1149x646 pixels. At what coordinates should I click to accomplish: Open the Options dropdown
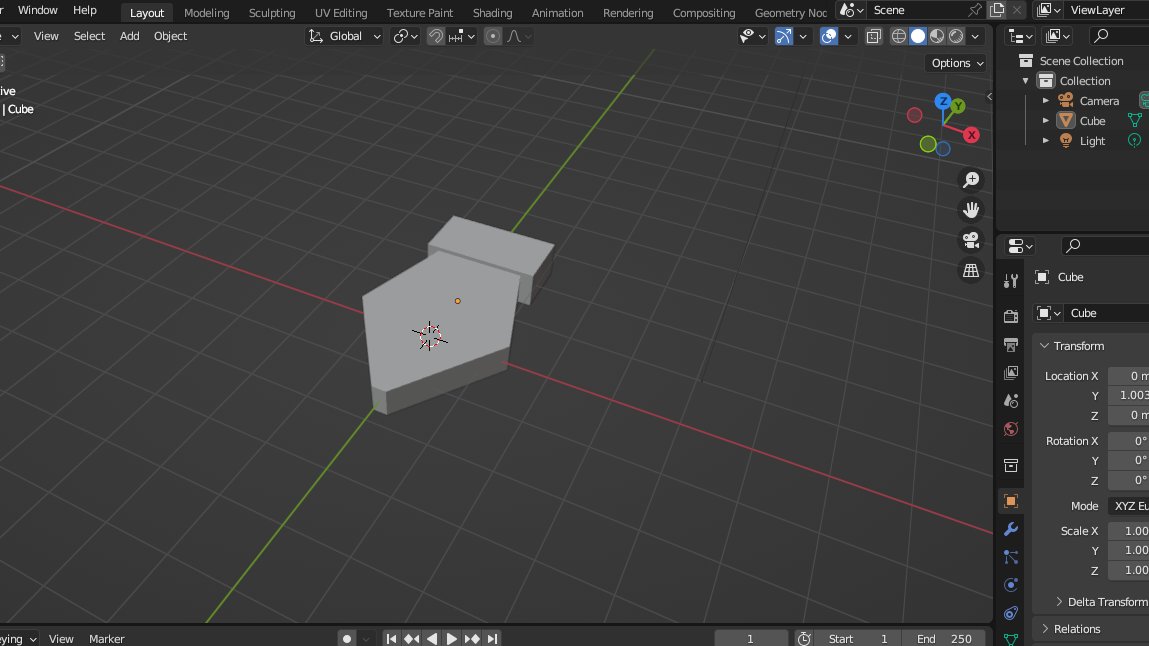(x=957, y=63)
